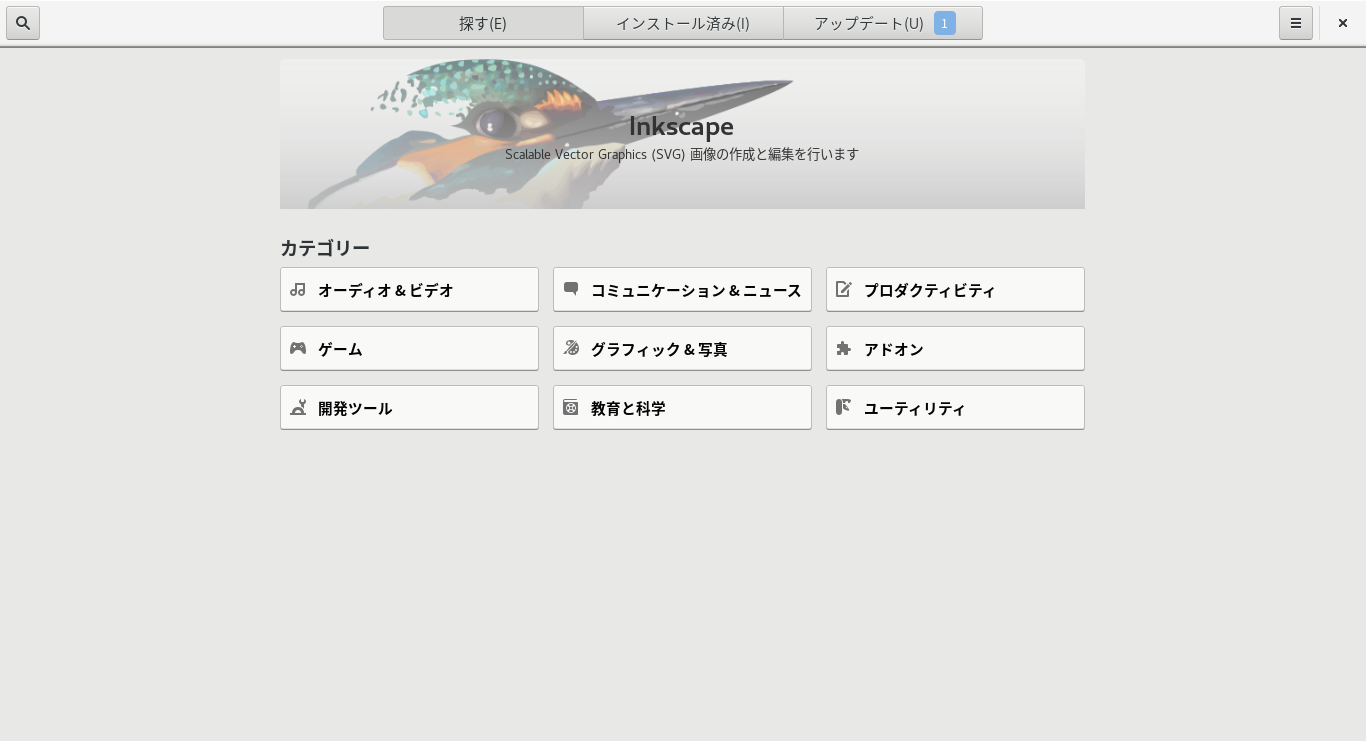Switch to the インストール済み(I) tab

click(683, 23)
